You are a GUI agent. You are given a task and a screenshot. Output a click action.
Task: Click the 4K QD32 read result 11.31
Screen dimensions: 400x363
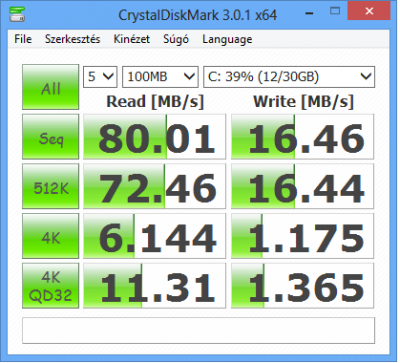tap(154, 286)
